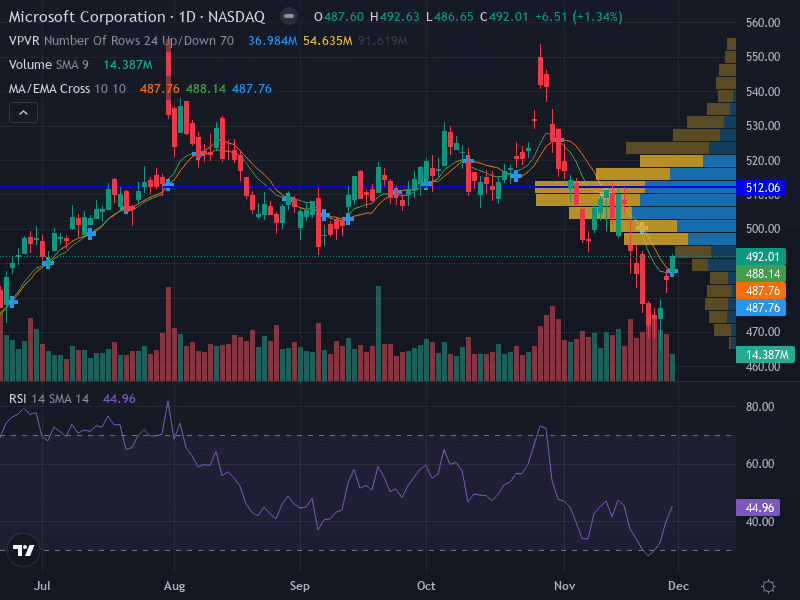Click the low price L486.65 in the header
The width and height of the screenshot is (800, 600).
449,17
